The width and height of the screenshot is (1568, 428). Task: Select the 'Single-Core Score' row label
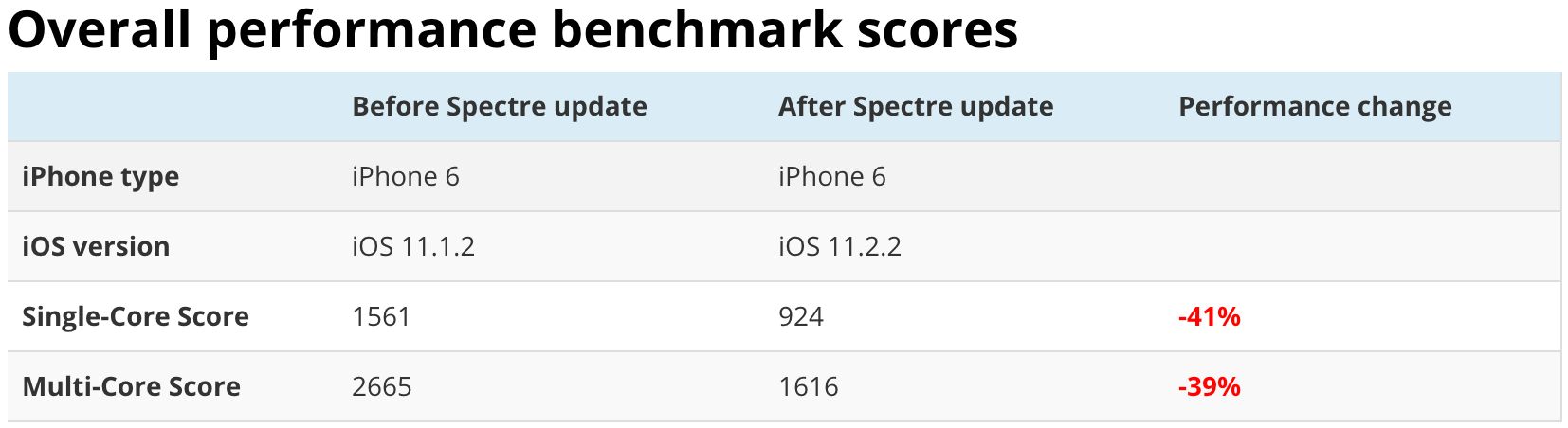pos(136,317)
